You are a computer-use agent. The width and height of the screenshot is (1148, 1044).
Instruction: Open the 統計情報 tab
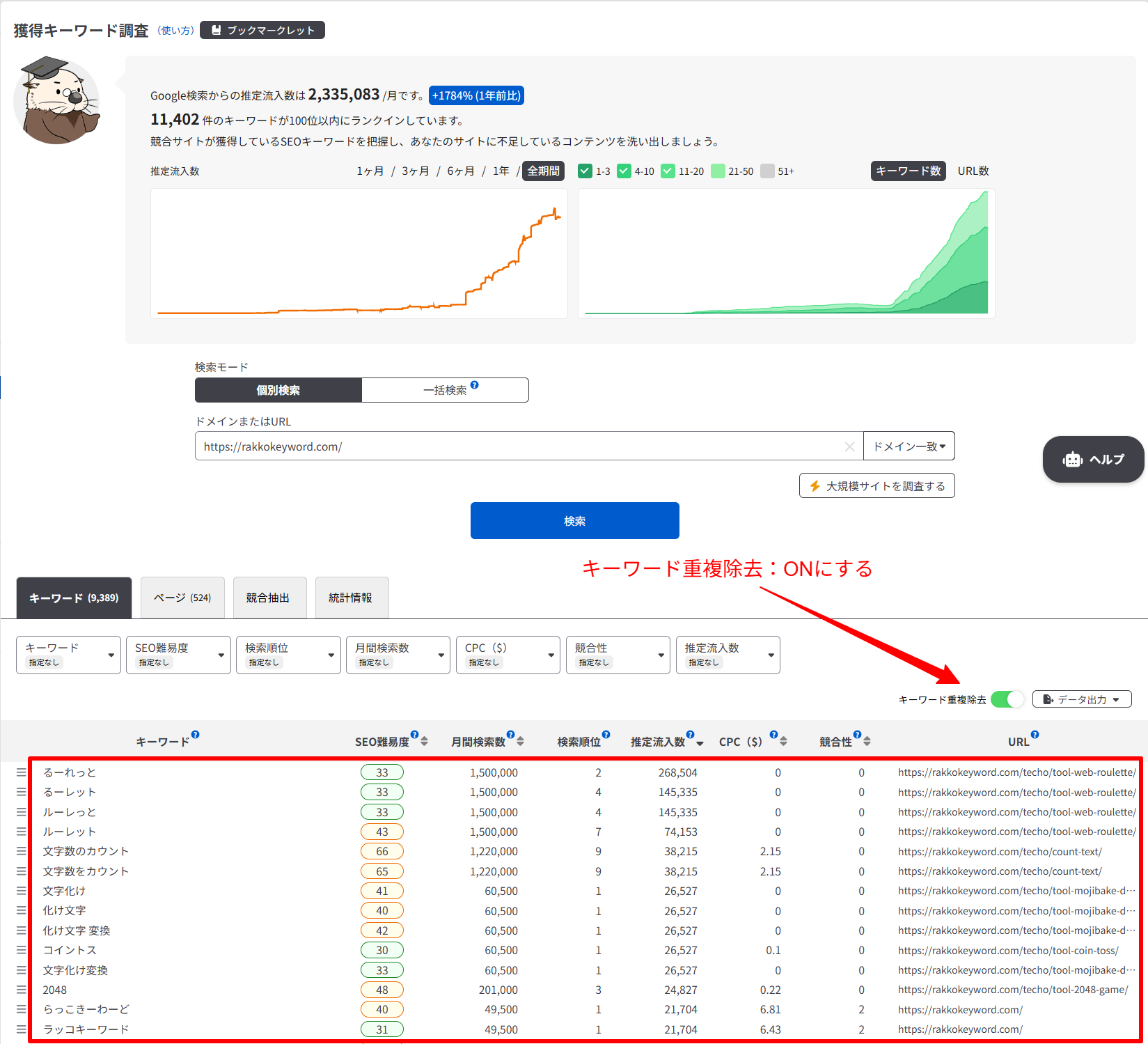click(351, 598)
